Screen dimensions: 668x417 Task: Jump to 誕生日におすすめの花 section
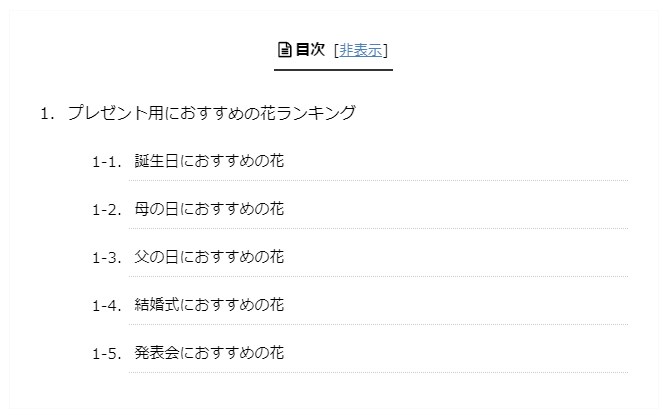point(209,161)
